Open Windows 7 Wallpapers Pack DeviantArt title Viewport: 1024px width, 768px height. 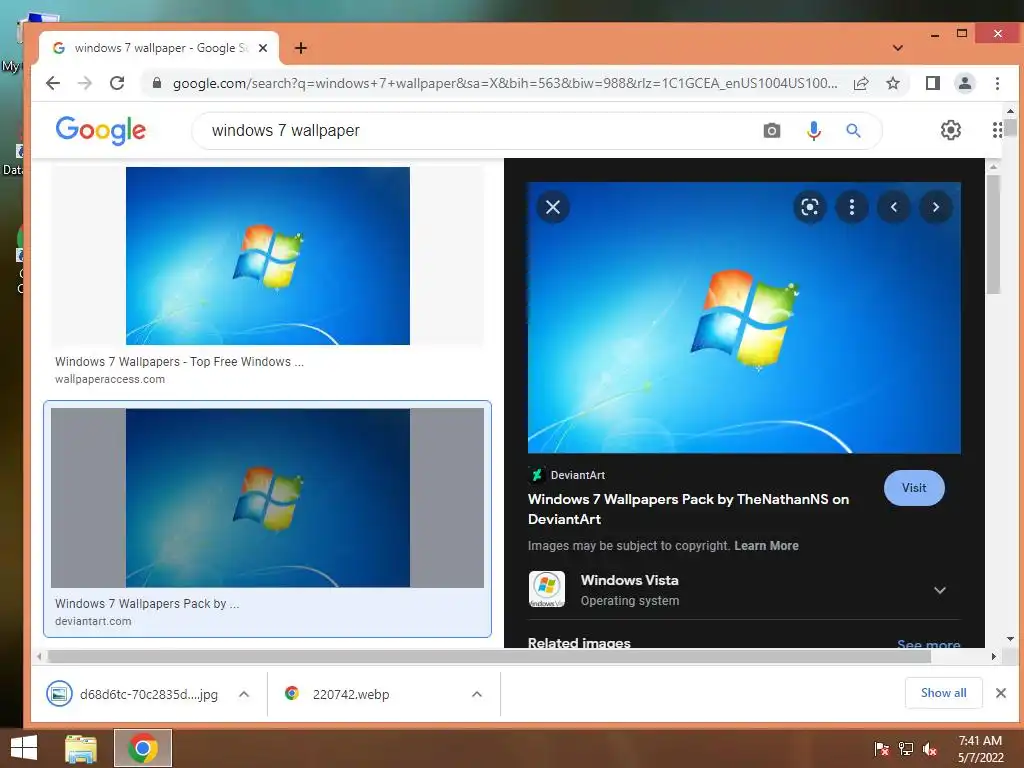click(688, 509)
